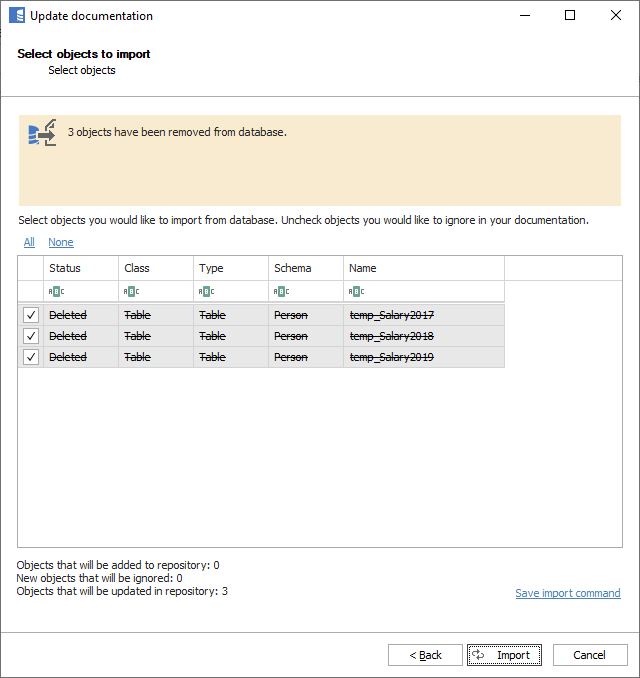Click the Name column filter icon

[356, 291]
